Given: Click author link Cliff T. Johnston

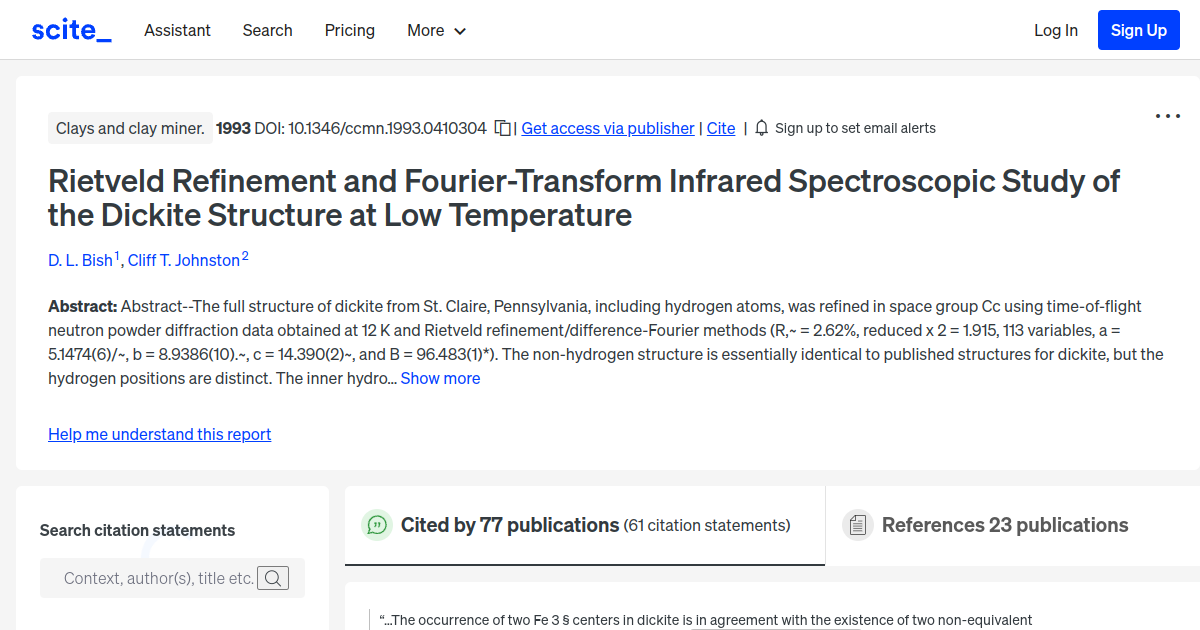Looking at the screenshot, I should click(184, 260).
